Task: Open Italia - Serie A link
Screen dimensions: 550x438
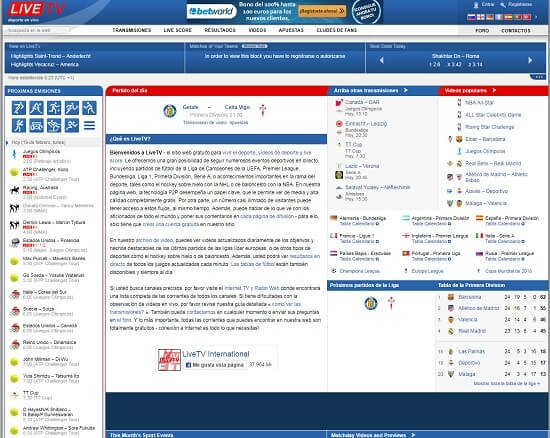Action: click(x=499, y=236)
